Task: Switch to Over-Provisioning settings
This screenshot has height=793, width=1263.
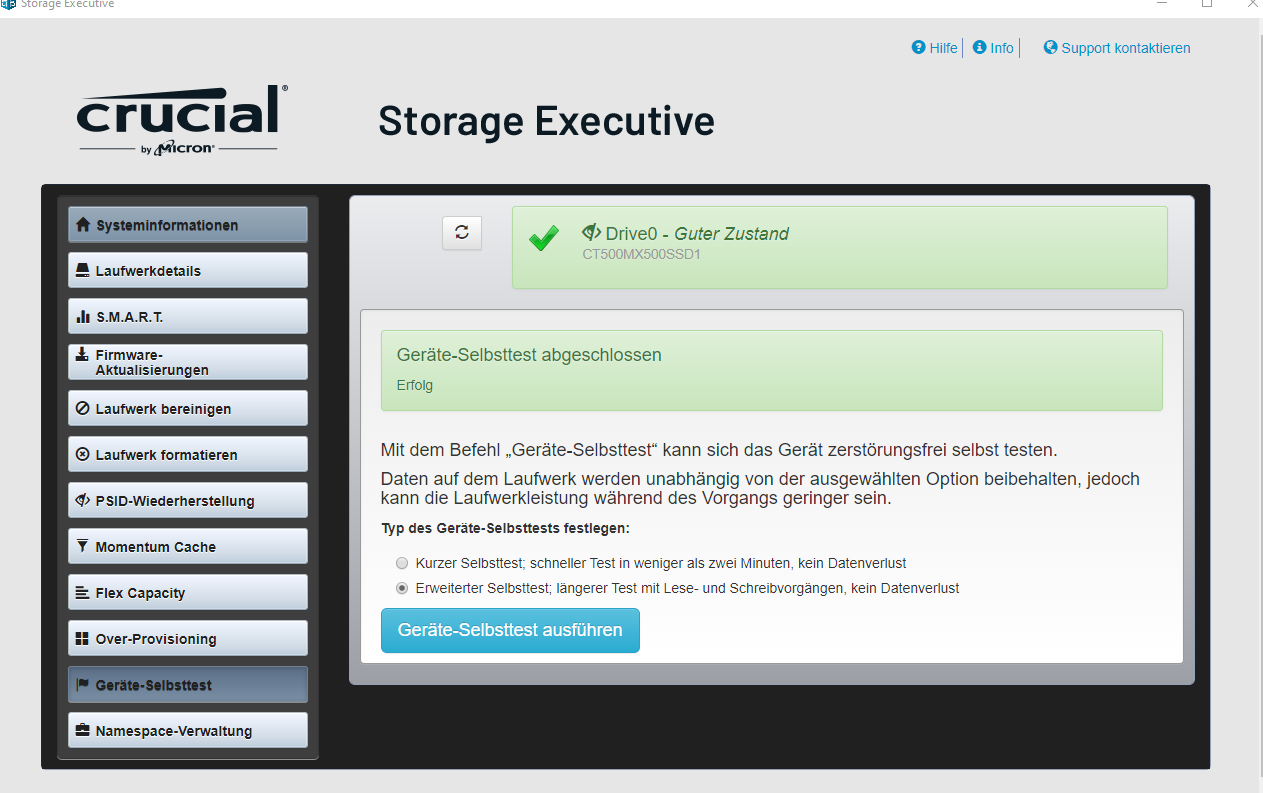Action: click(188, 638)
